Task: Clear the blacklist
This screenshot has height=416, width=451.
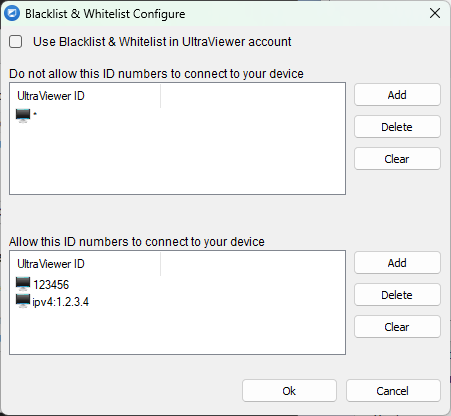Action: pos(397,159)
